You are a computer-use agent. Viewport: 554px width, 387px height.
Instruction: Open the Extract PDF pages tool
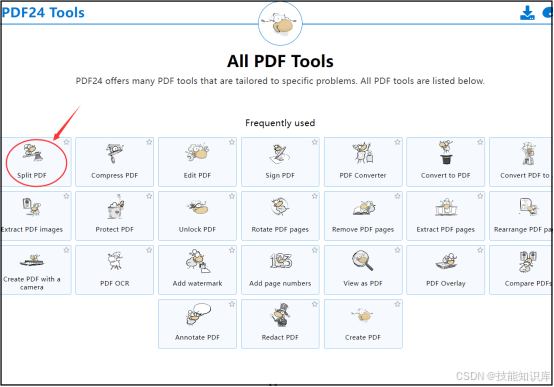coord(446,216)
